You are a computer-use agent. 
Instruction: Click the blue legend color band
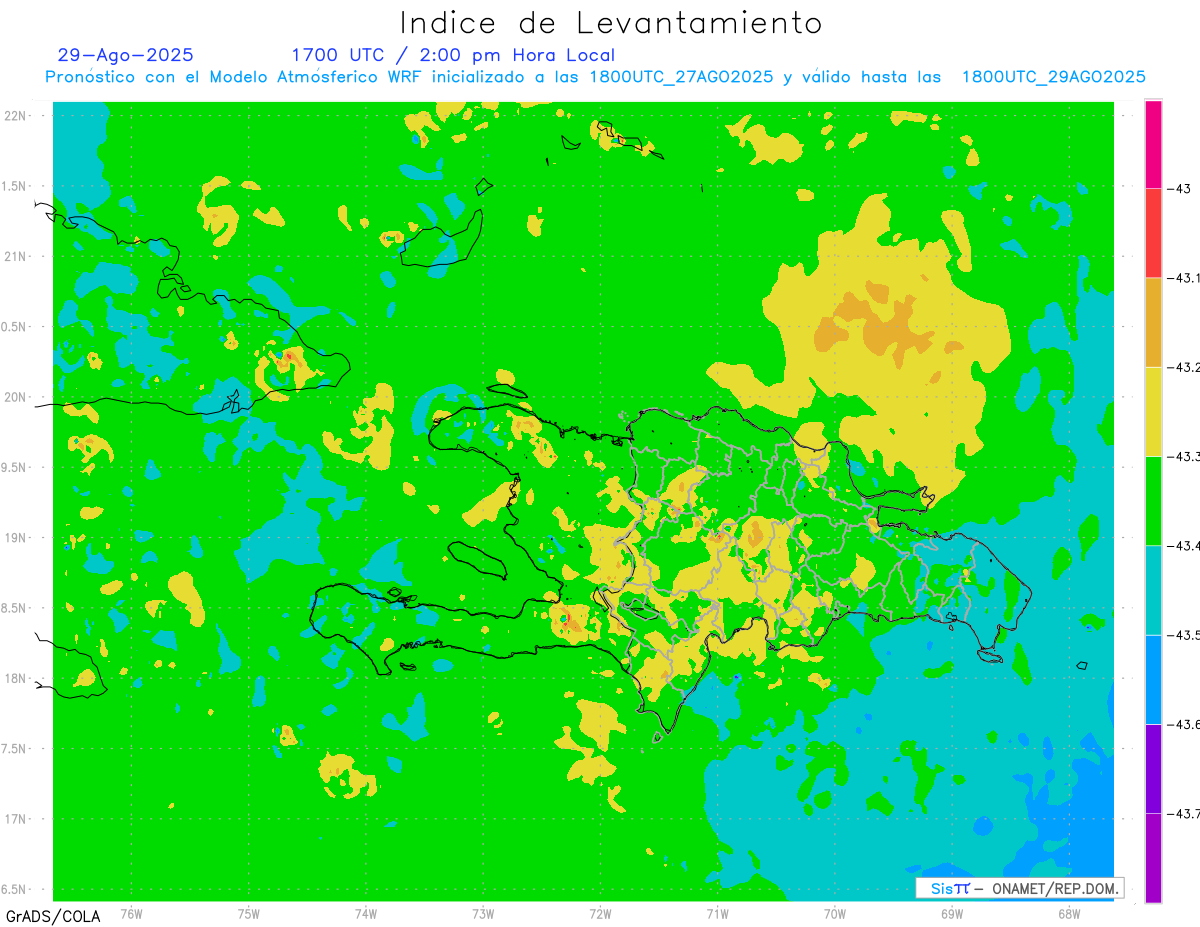pos(1153,679)
